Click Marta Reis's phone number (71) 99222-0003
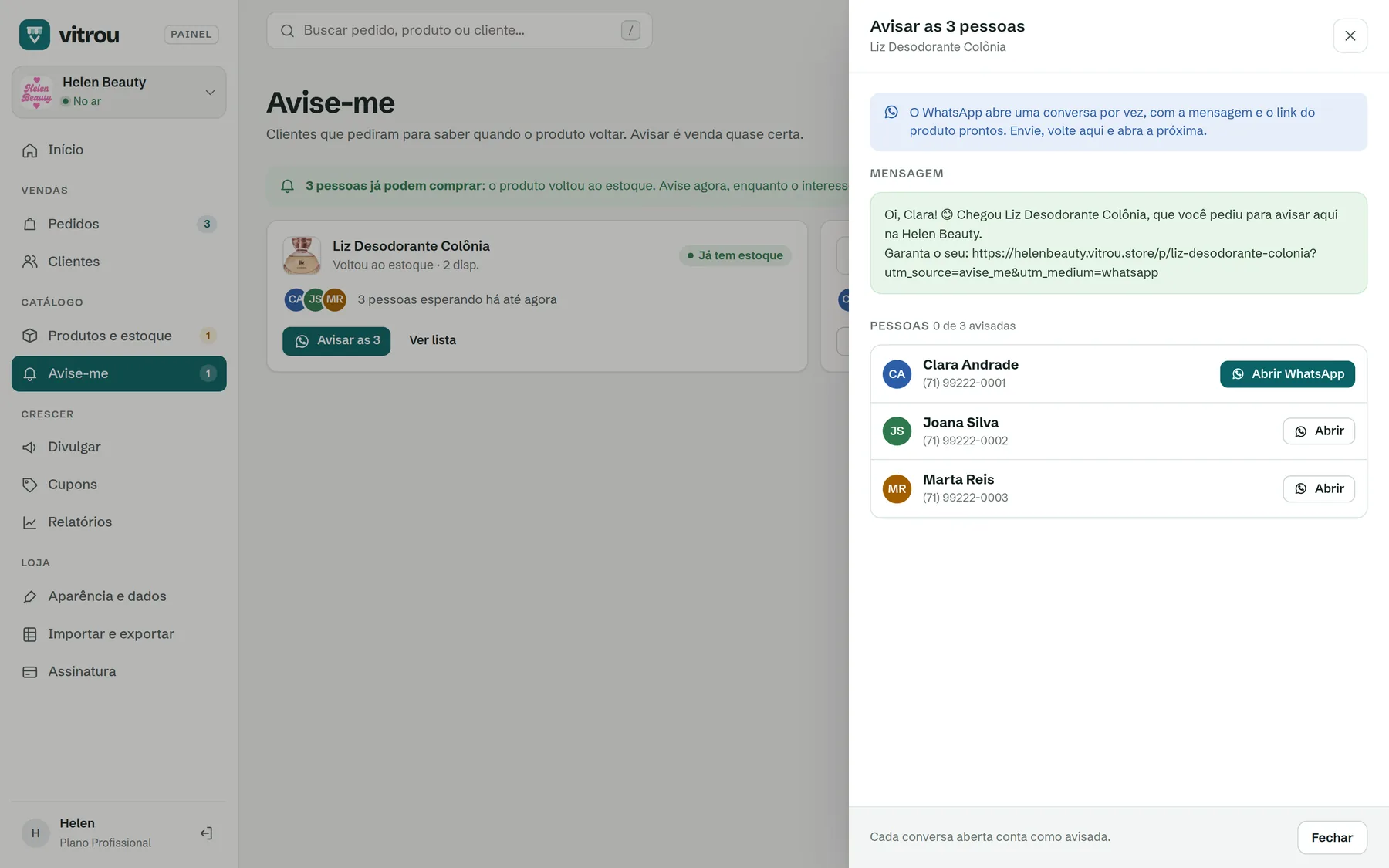 click(x=965, y=498)
